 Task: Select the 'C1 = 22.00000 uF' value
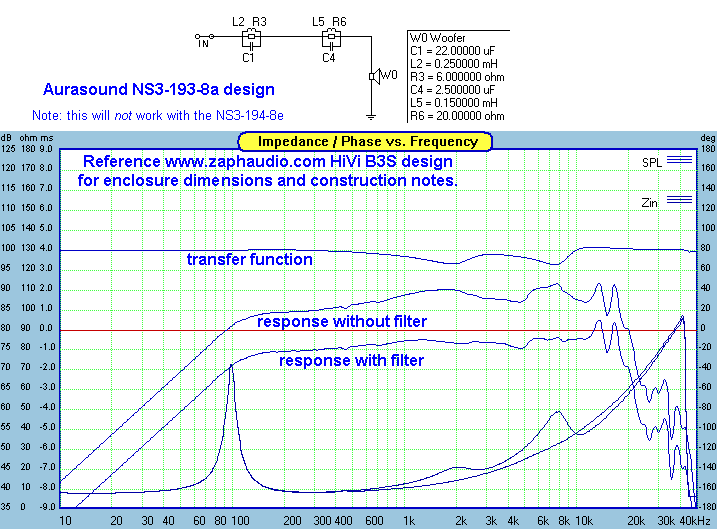(452, 51)
